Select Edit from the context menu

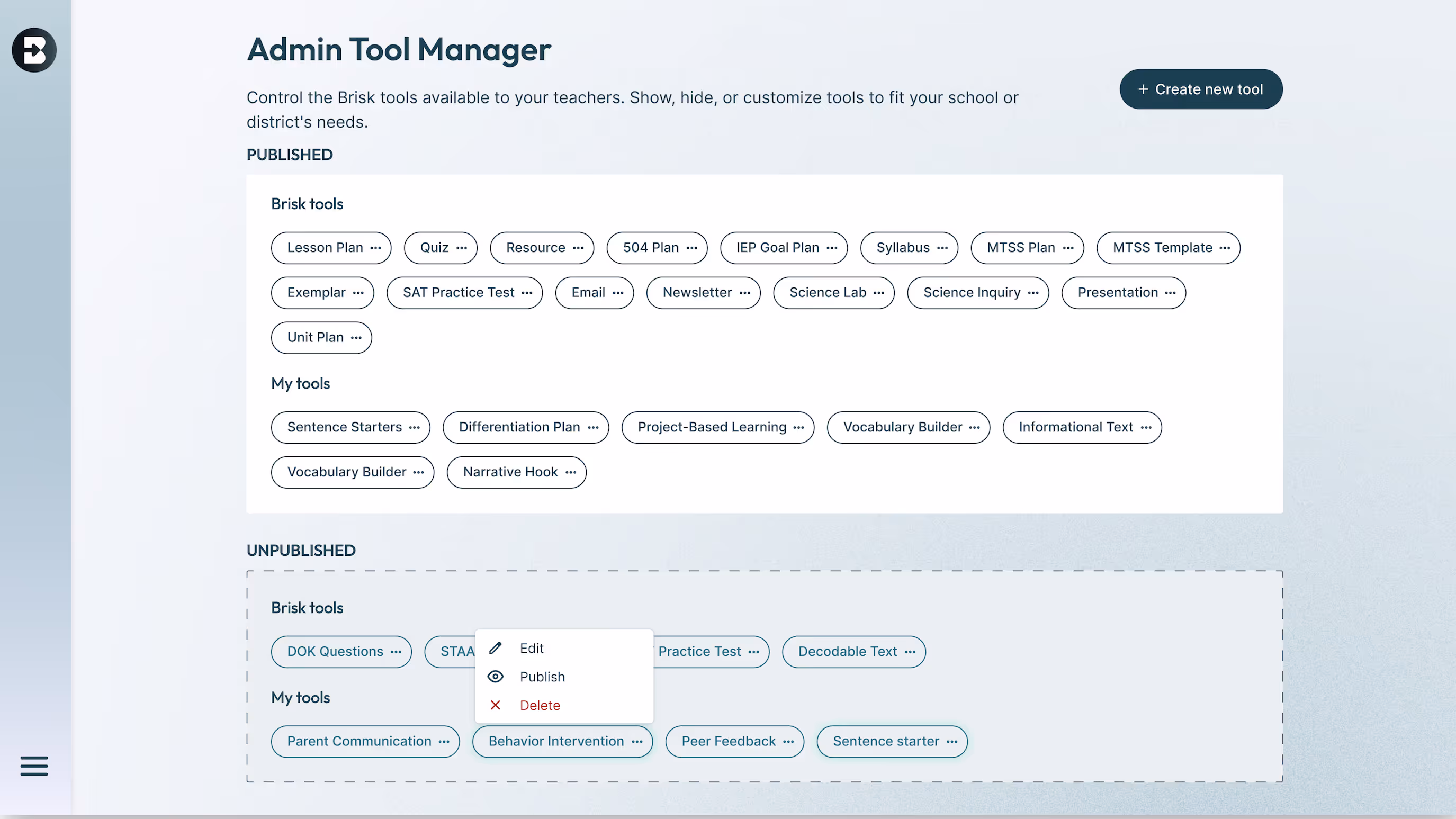(531, 648)
